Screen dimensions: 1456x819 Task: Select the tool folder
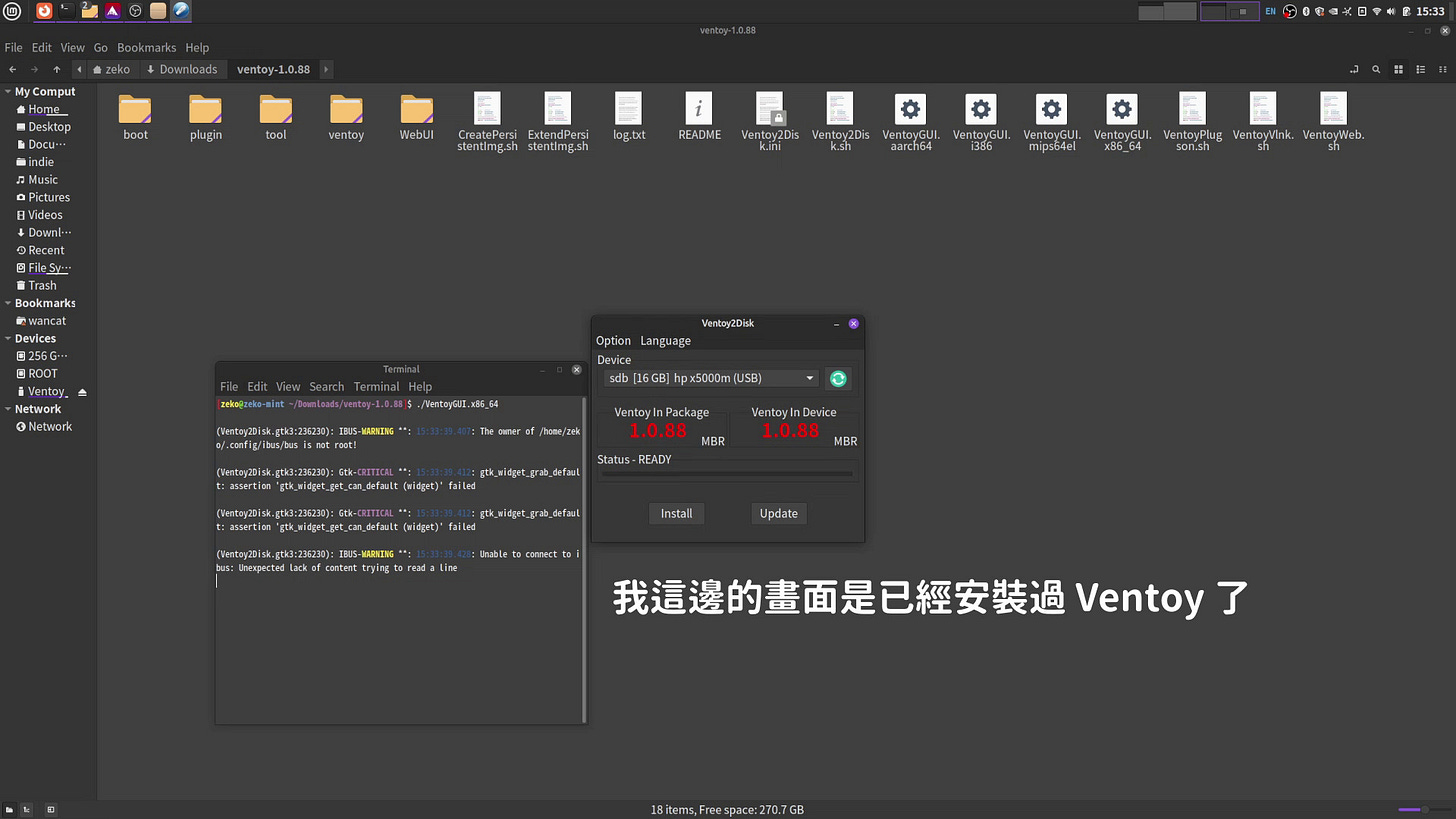tap(276, 117)
